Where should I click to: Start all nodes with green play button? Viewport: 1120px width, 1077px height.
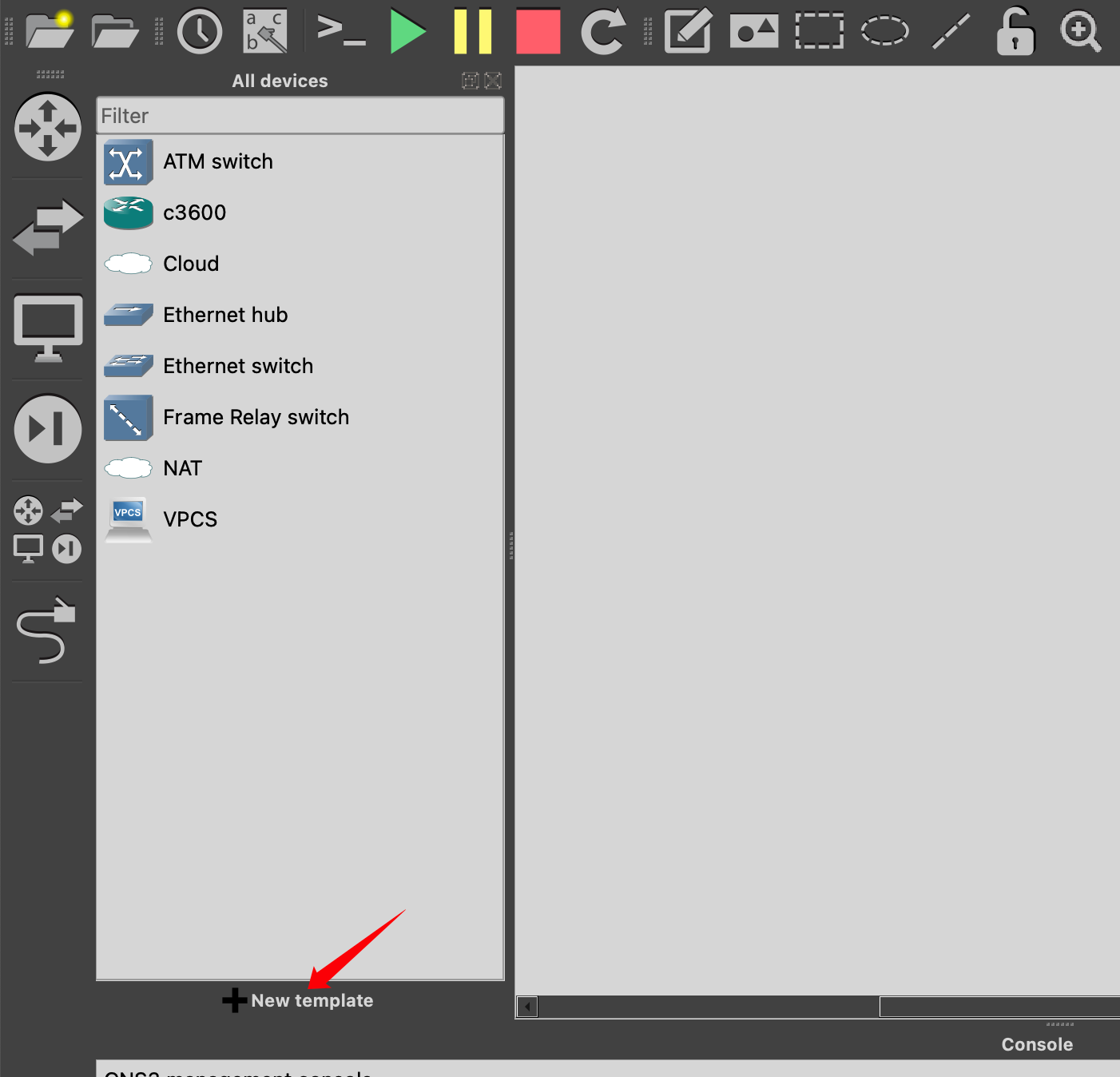[407, 32]
